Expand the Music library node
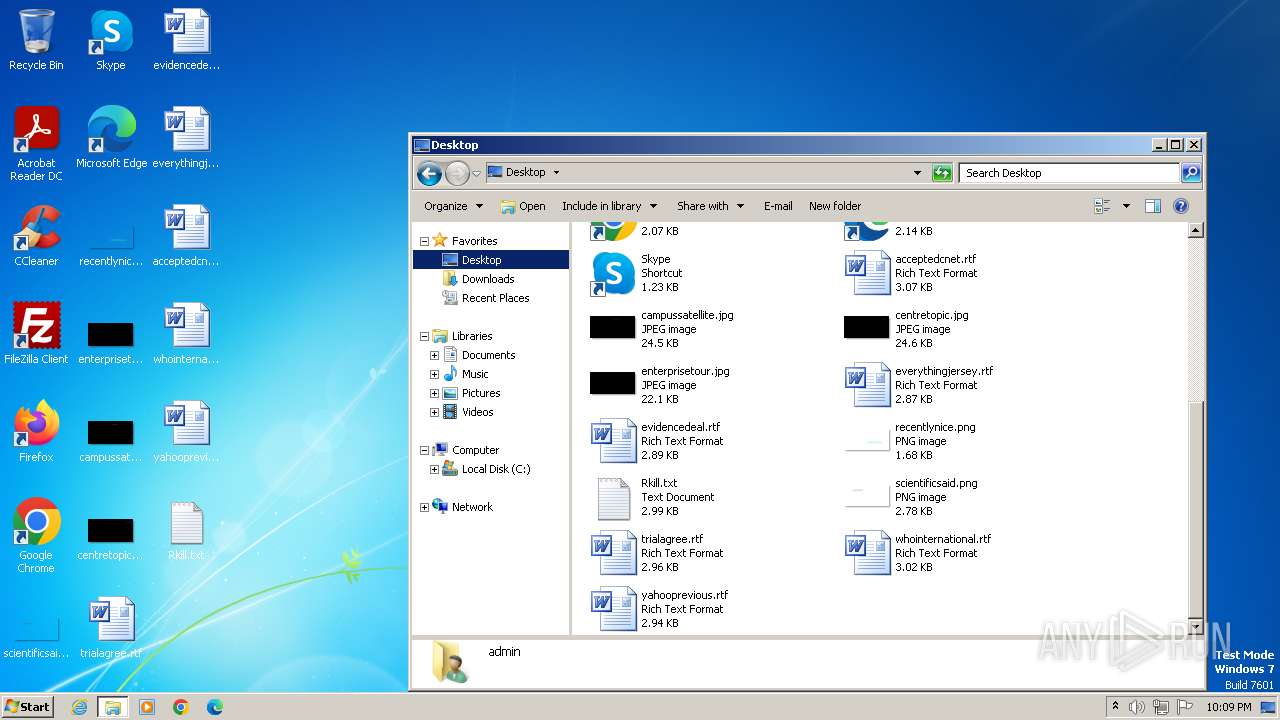Viewport: 1280px width, 720px height. [x=434, y=374]
